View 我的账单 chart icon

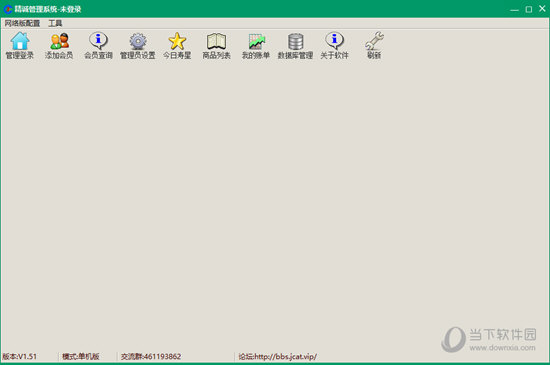coord(256,41)
